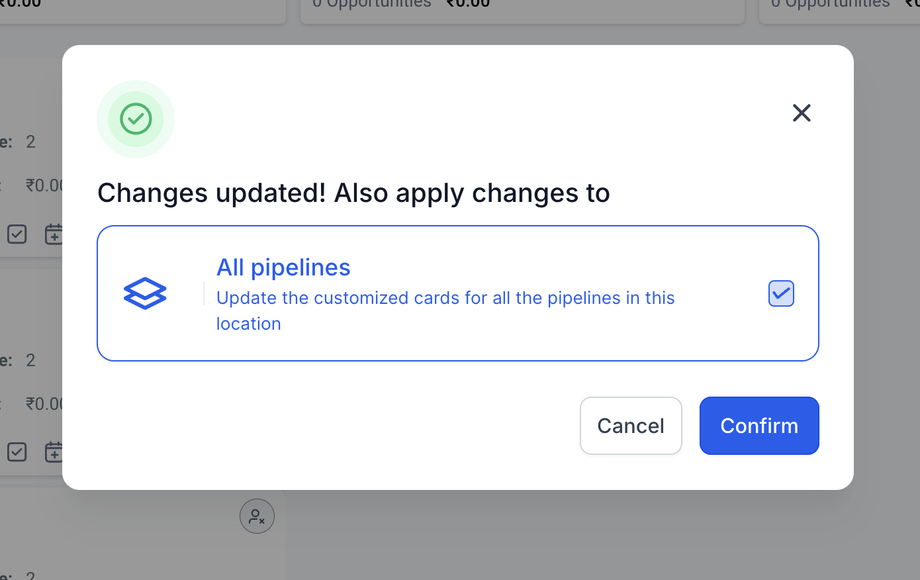Click the green success checkmark icon
Image resolution: width=920 pixels, height=580 pixels.
click(136, 119)
